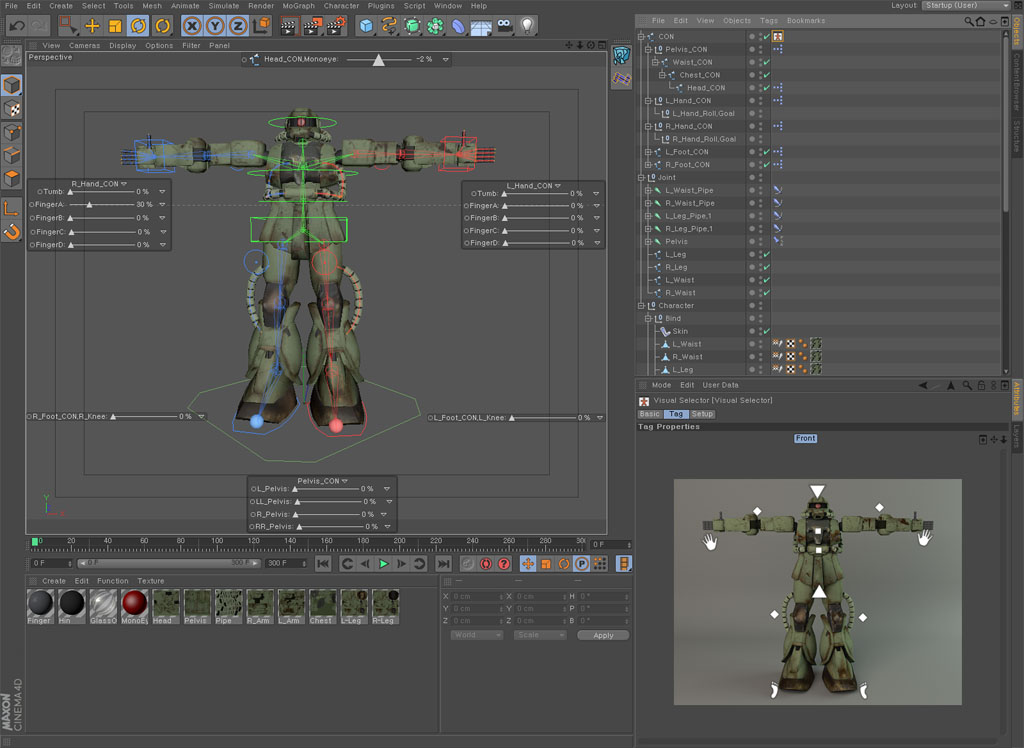Open the spline pen tool icon
Viewport: 1024px width, 748px height.
pos(389,26)
